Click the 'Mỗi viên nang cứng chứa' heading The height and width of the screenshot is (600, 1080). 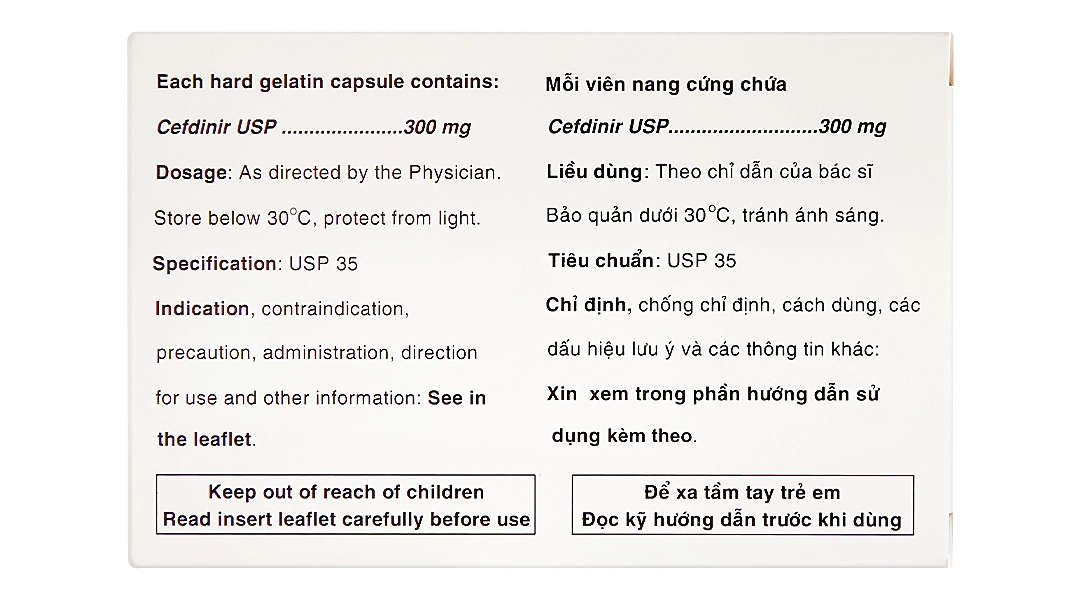(666, 85)
